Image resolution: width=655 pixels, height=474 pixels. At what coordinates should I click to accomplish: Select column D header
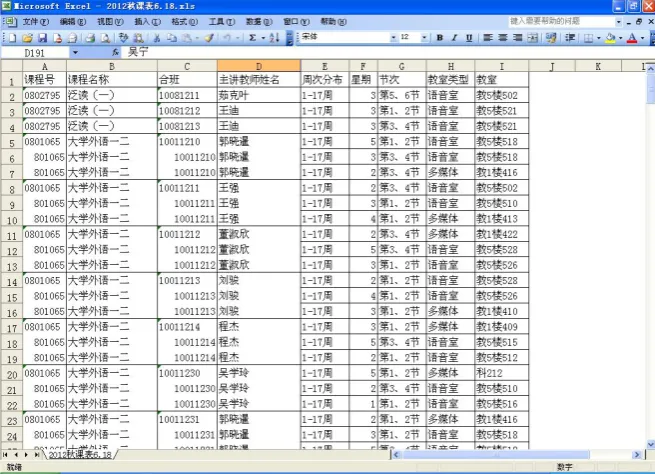(259, 66)
